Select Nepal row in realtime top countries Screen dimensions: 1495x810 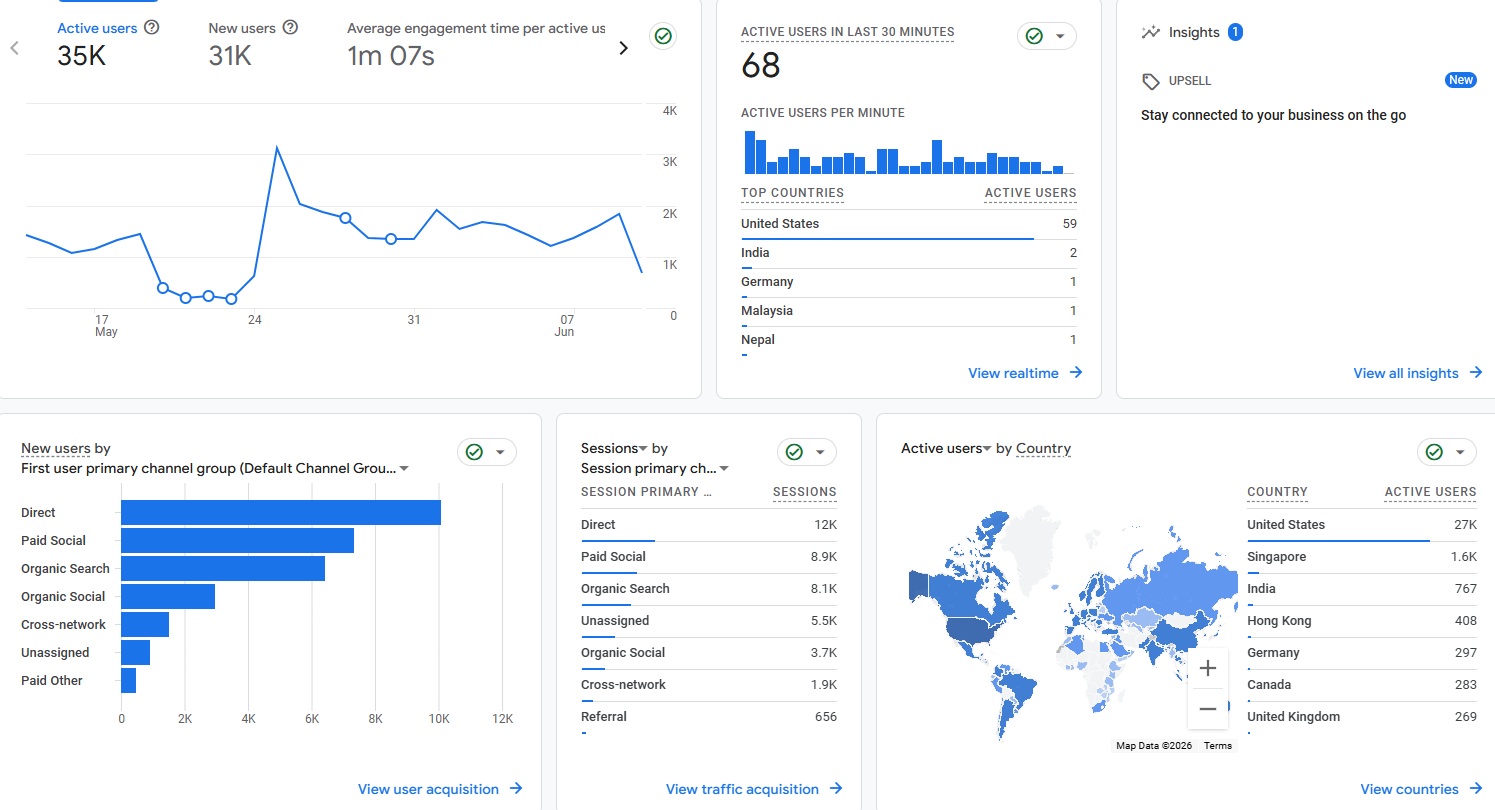pyautogui.click(x=909, y=340)
